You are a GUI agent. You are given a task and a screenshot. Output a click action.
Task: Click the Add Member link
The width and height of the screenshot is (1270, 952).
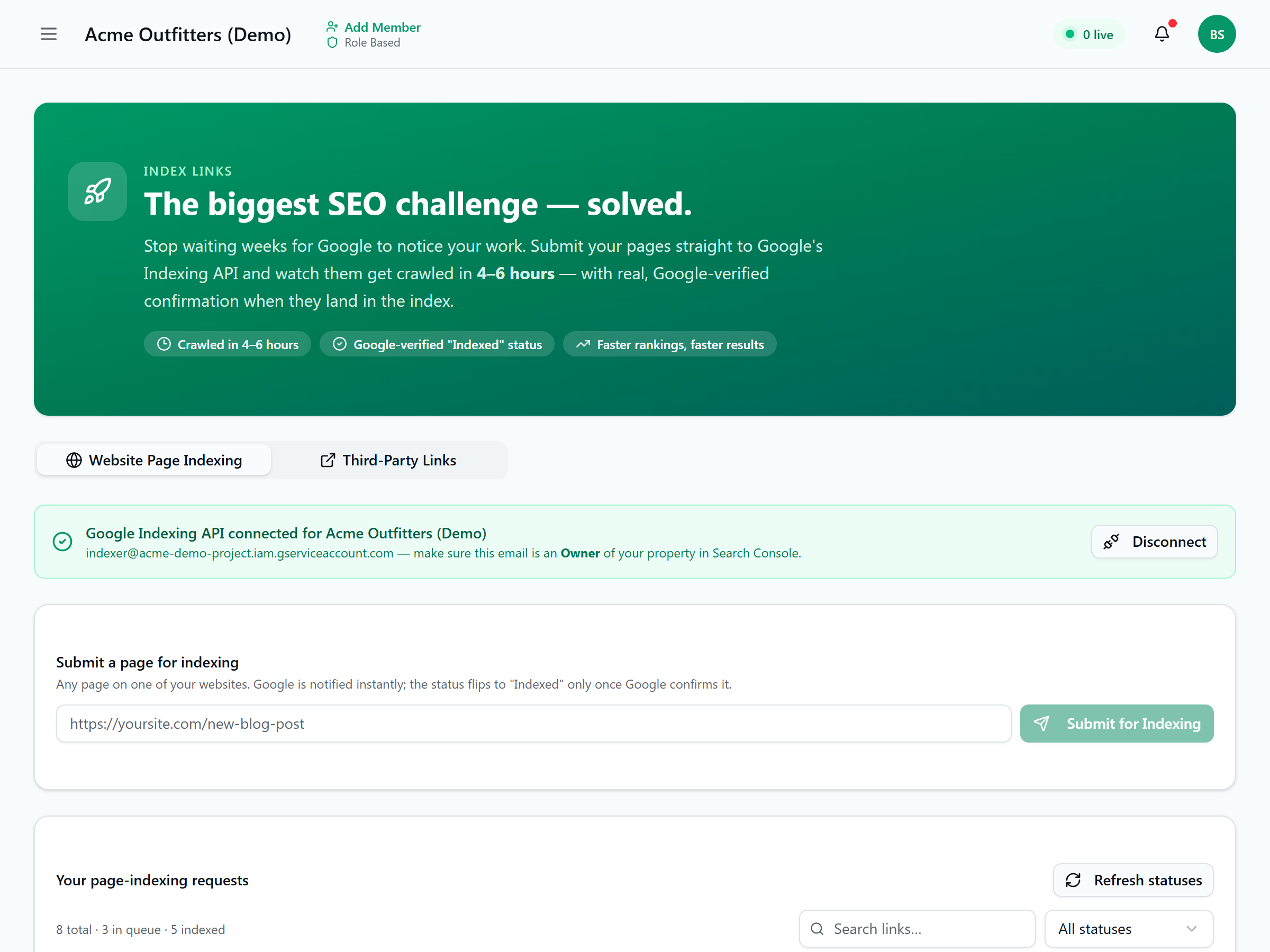point(383,27)
